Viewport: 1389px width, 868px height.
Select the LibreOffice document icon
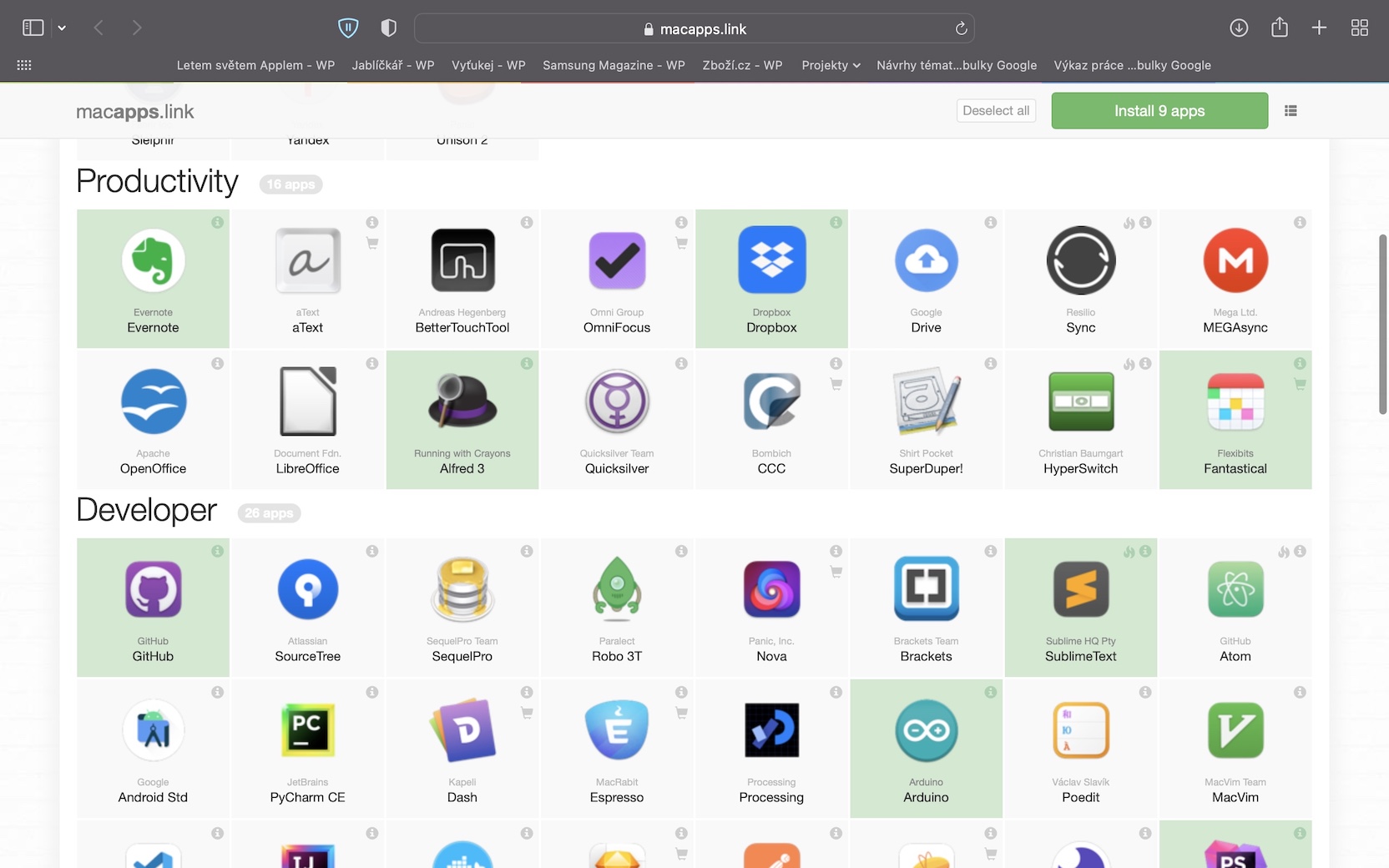308,401
